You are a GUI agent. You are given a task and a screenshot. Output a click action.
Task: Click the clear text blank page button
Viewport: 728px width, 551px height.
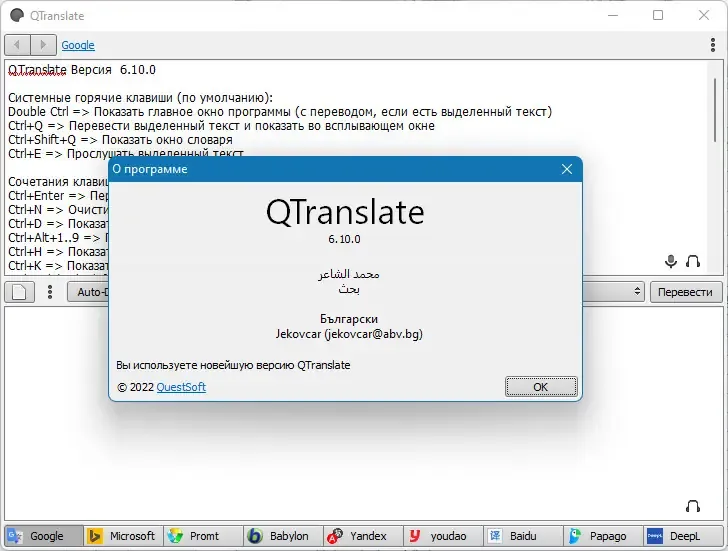20,292
